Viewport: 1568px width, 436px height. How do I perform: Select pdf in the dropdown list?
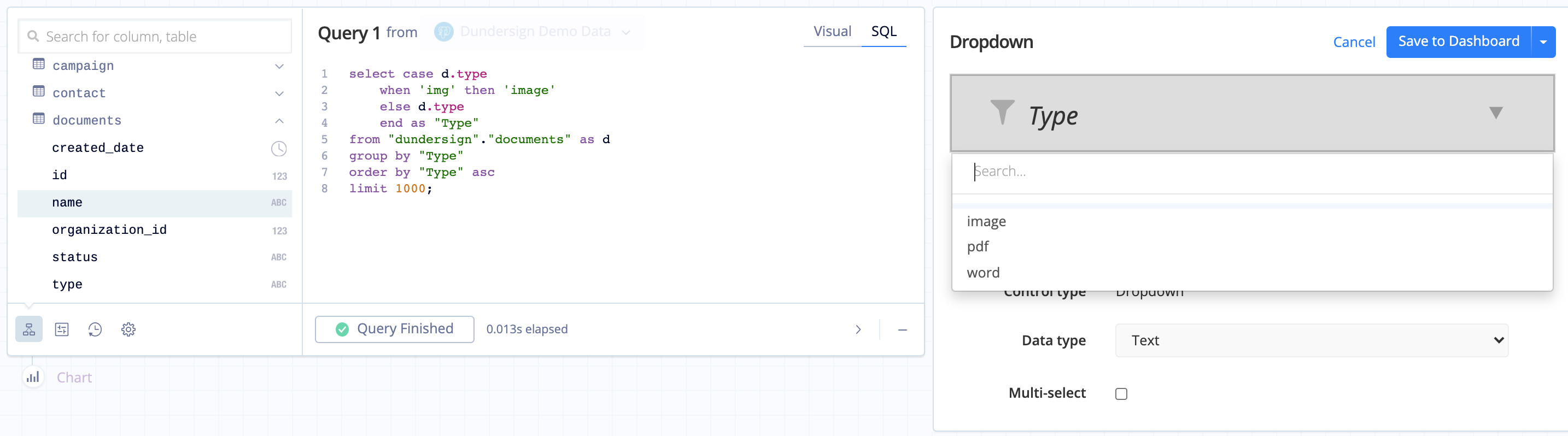(x=1252, y=247)
